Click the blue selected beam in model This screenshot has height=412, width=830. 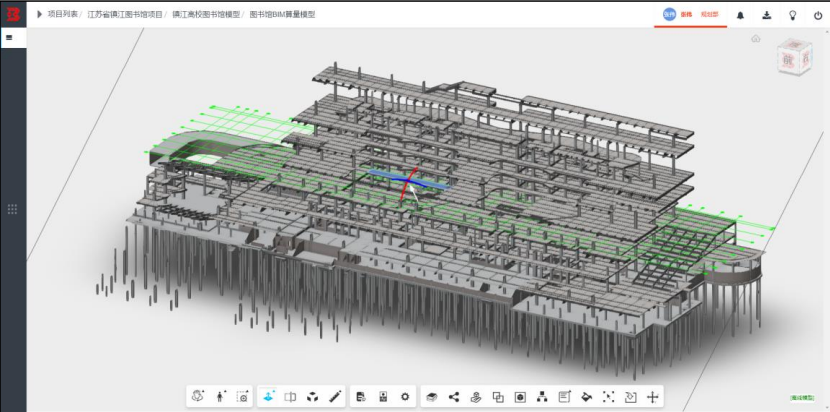click(410, 179)
